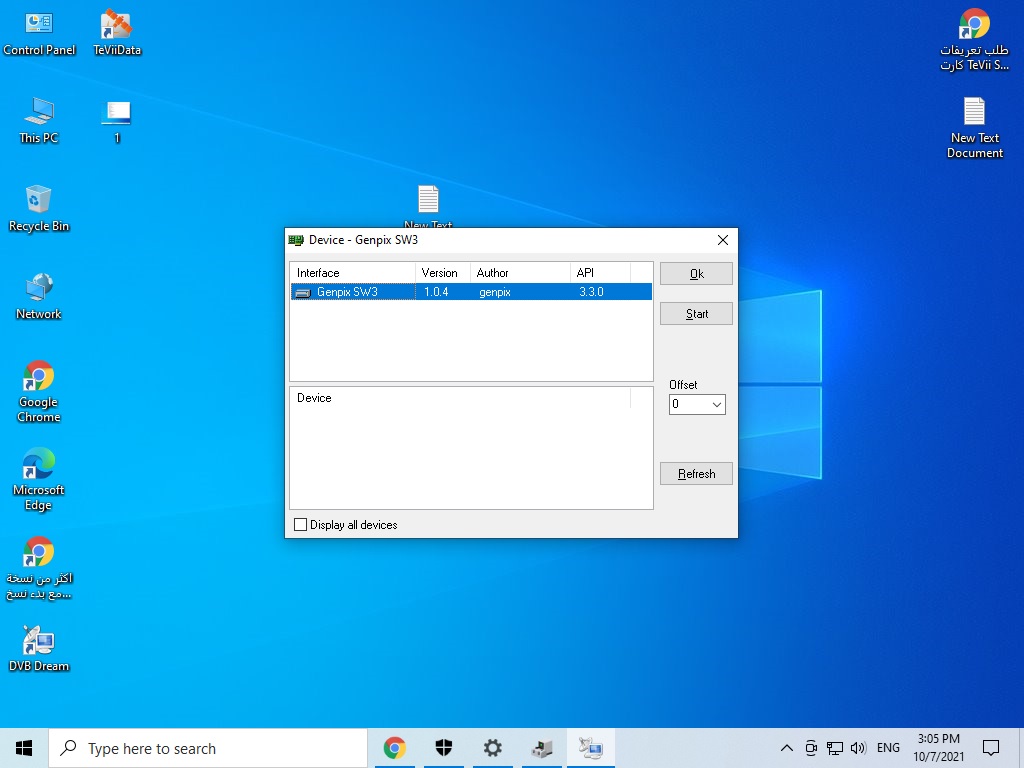Screen dimensions: 1024x768
Task: Open the DVB Dream desktop shortcut
Action: [39, 649]
